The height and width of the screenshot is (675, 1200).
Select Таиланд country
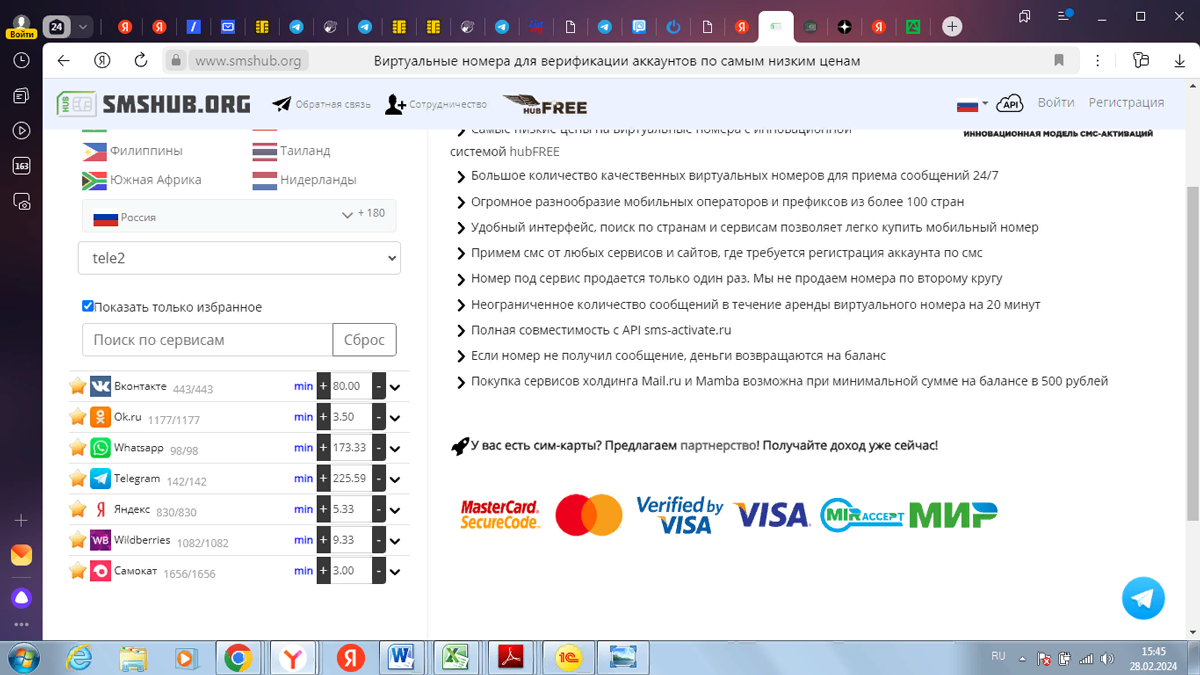(291, 151)
